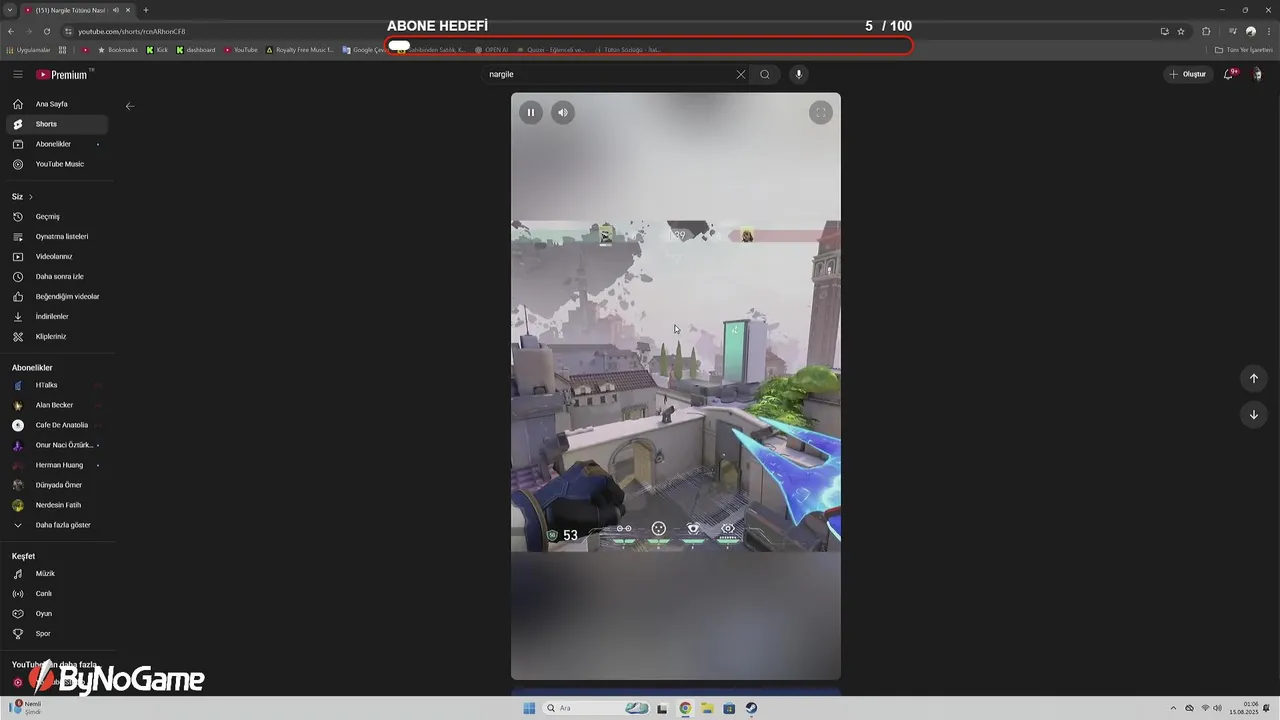Pause the Shorts video

tap(531, 113)
